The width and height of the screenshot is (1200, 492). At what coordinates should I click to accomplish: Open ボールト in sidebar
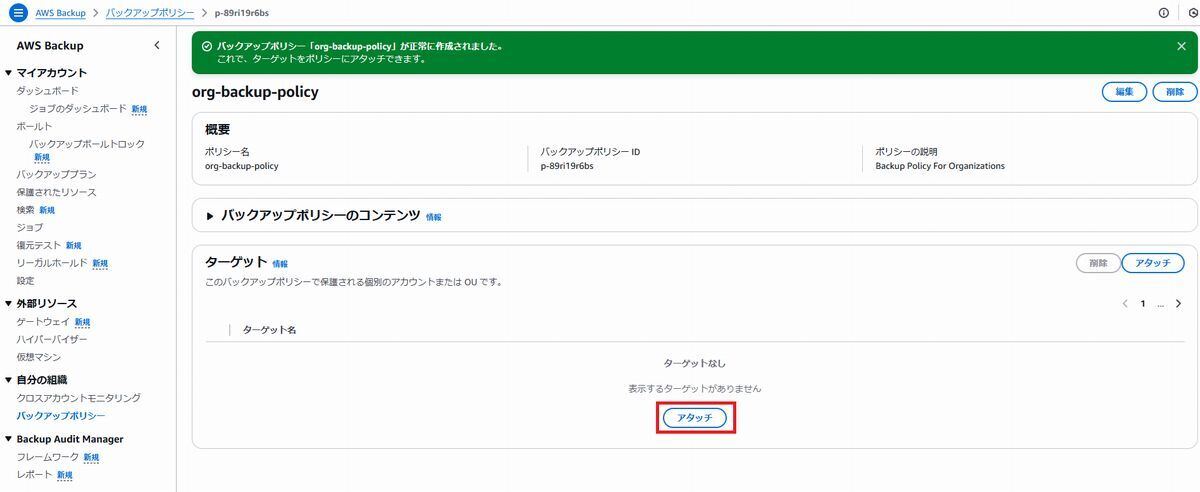34,127
